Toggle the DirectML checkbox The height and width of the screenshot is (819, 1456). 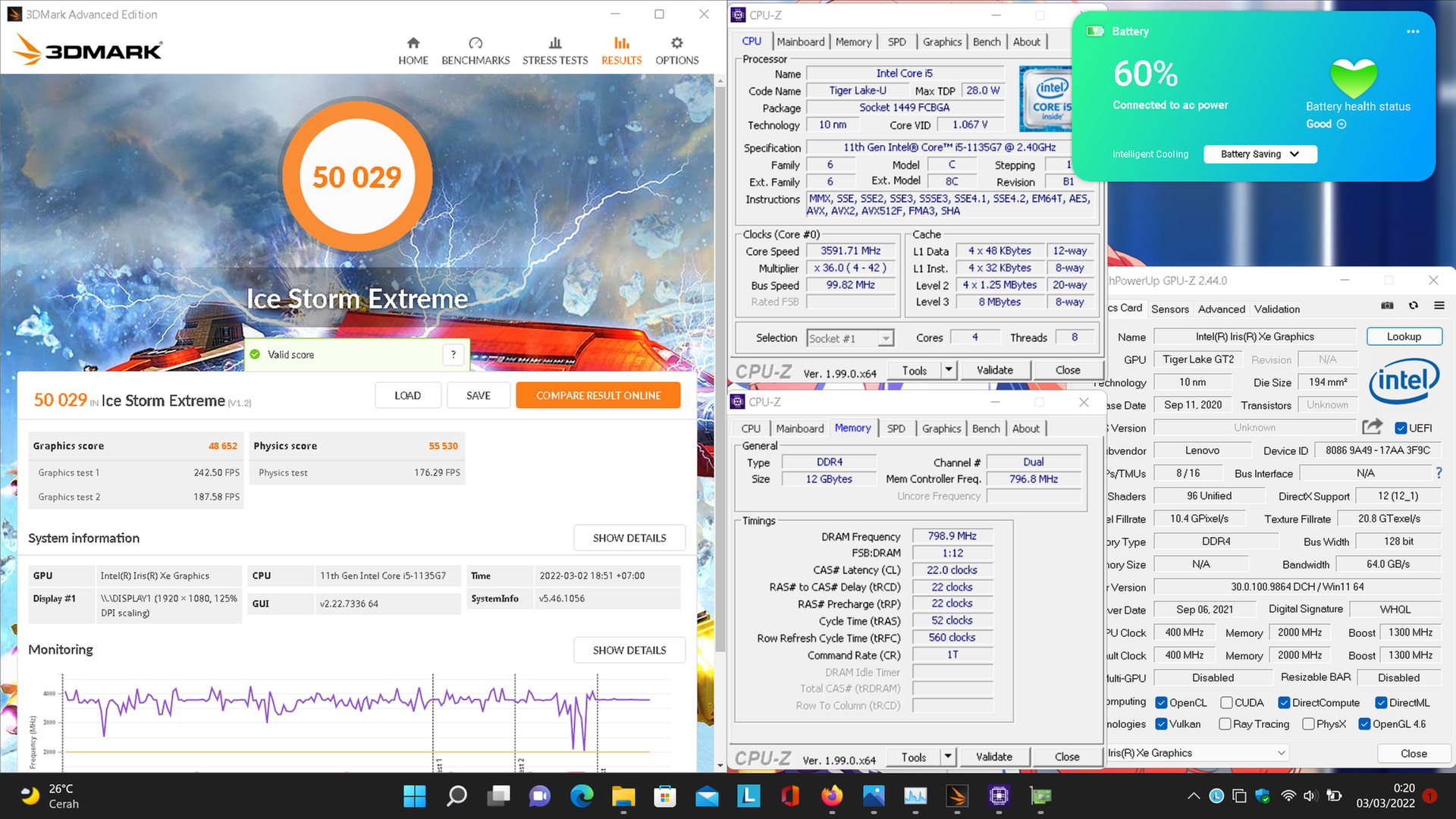[1381, 703]
